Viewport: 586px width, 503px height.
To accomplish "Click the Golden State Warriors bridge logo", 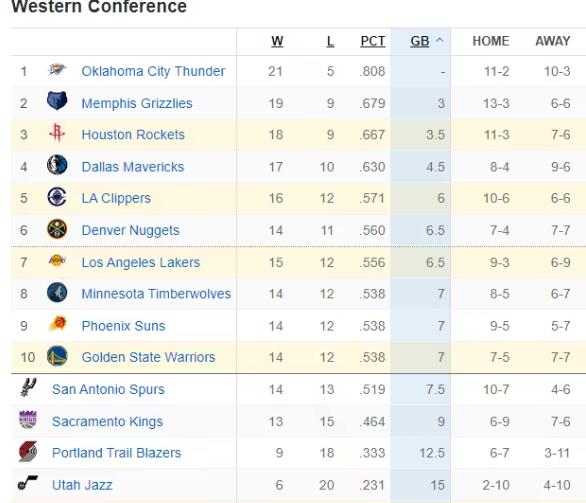I will (x=57, y=356).
